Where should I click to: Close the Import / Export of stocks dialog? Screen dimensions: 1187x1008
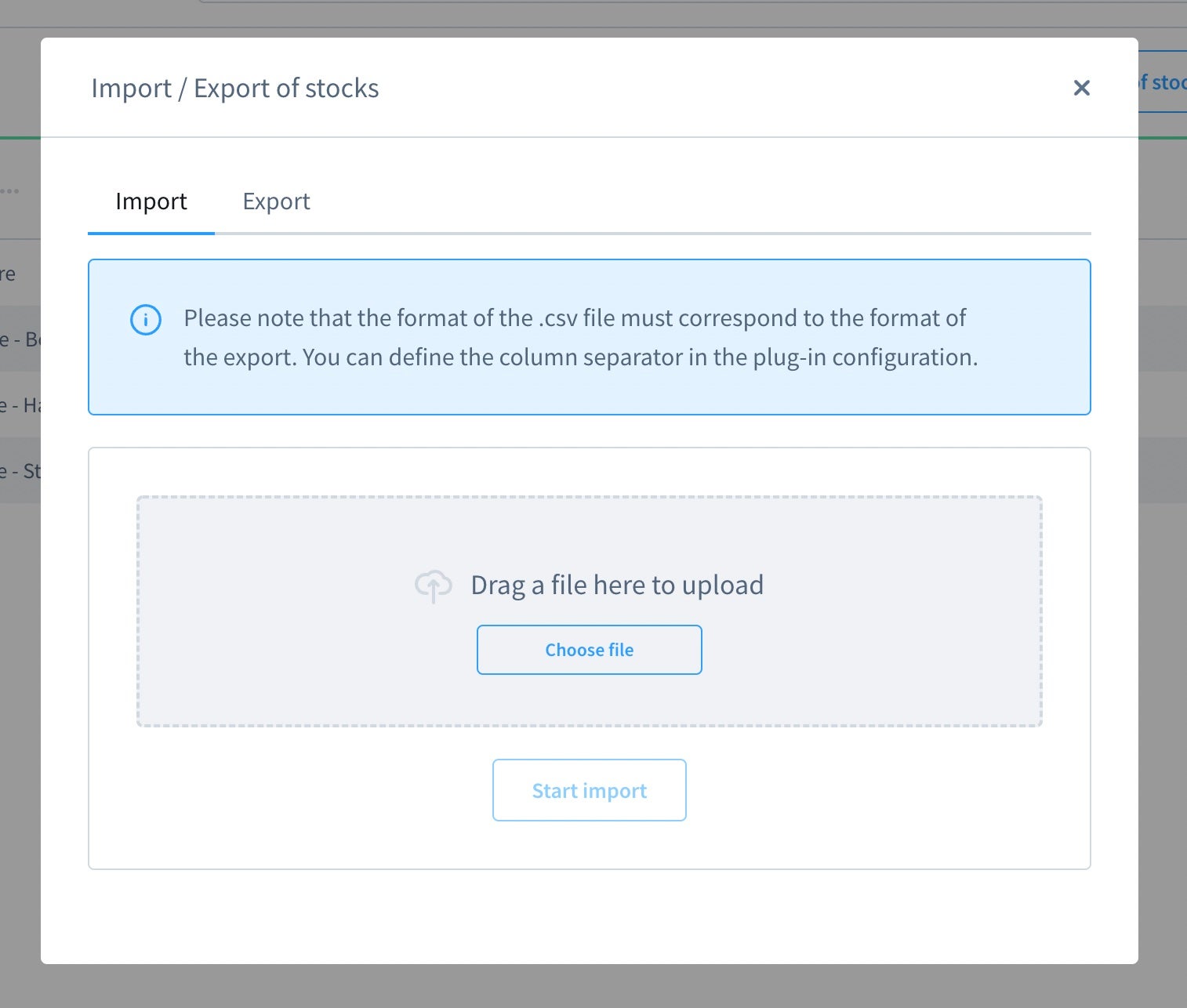click(x=1081, y=88)
